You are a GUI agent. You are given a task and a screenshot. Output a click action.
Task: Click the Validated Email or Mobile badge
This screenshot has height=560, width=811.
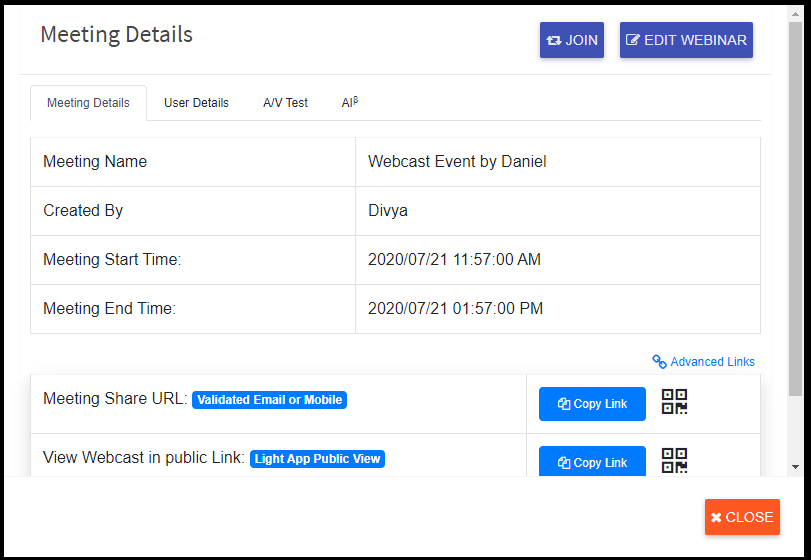coord(269,400)
